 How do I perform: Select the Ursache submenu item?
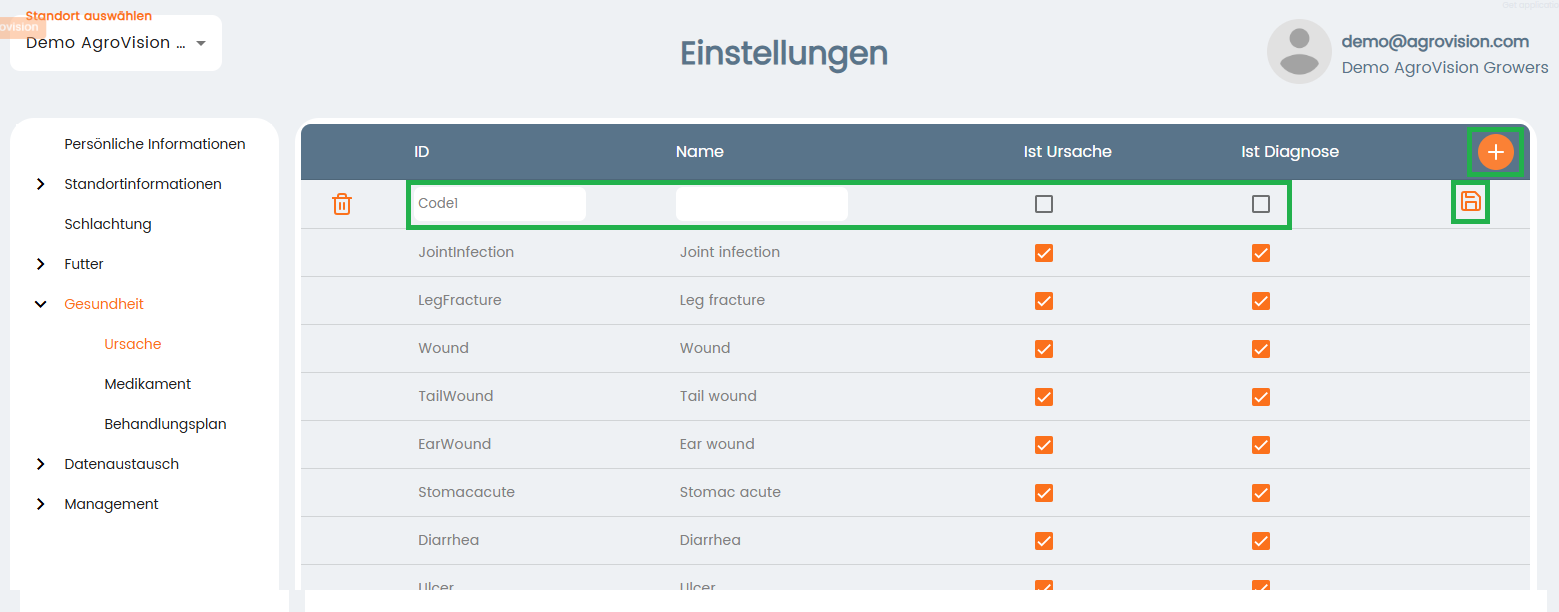(x=133, y=344)
